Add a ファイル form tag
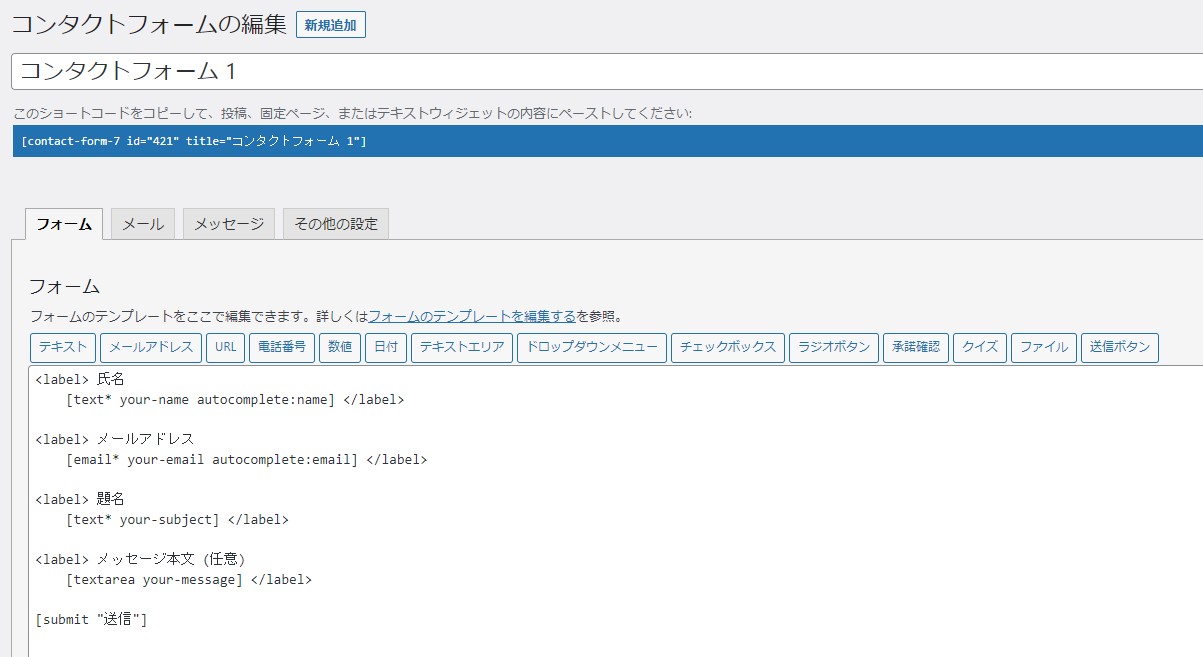The image size is (1203, 657). [x=1044, y=347]
